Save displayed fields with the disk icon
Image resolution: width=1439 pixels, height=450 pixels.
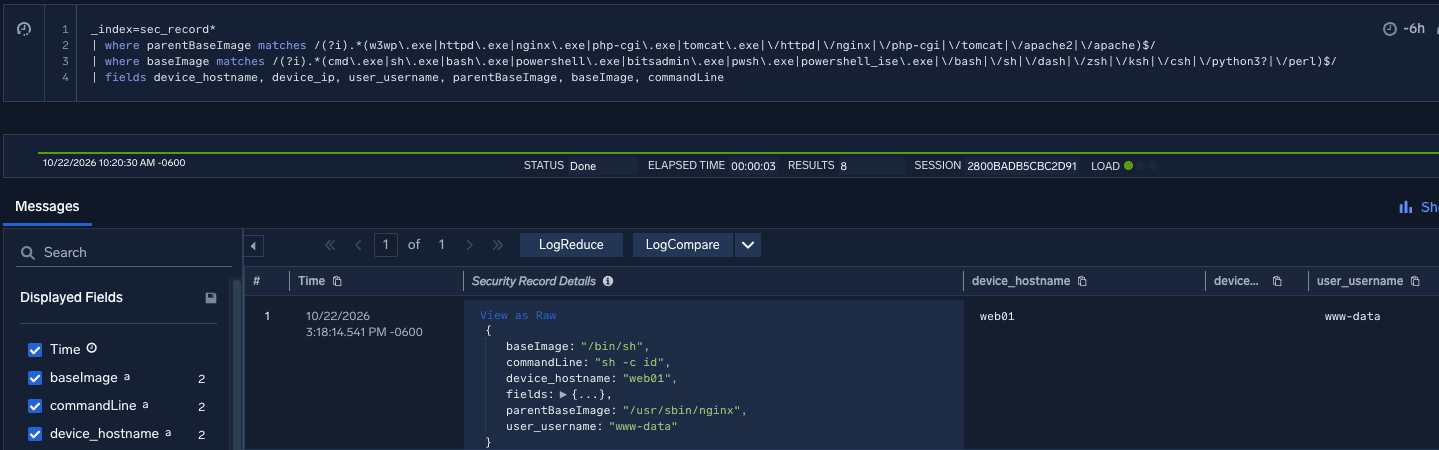click(211, 298)
